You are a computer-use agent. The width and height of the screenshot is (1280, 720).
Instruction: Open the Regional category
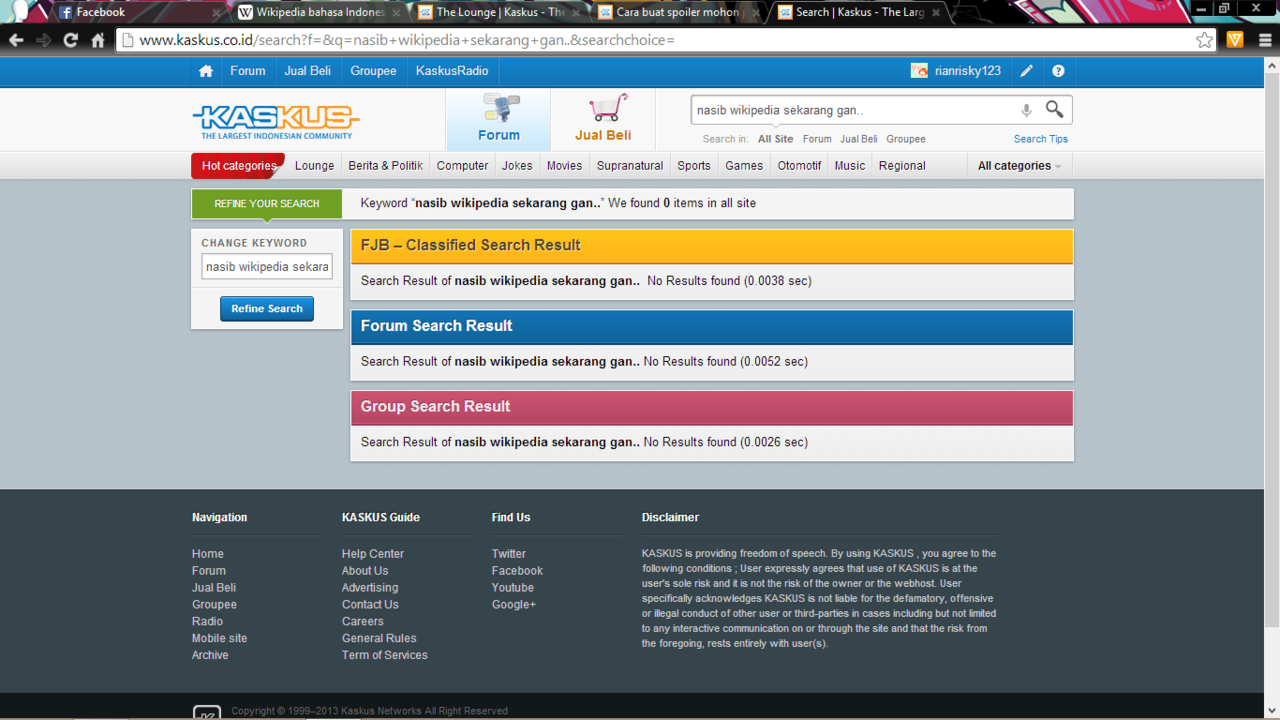902,166
